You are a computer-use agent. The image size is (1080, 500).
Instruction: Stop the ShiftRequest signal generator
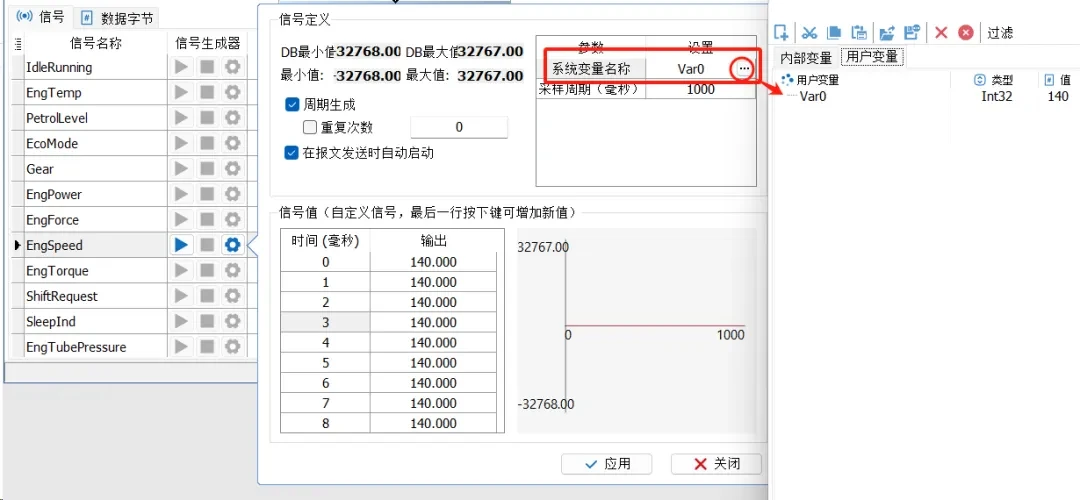tap(207, 296)
